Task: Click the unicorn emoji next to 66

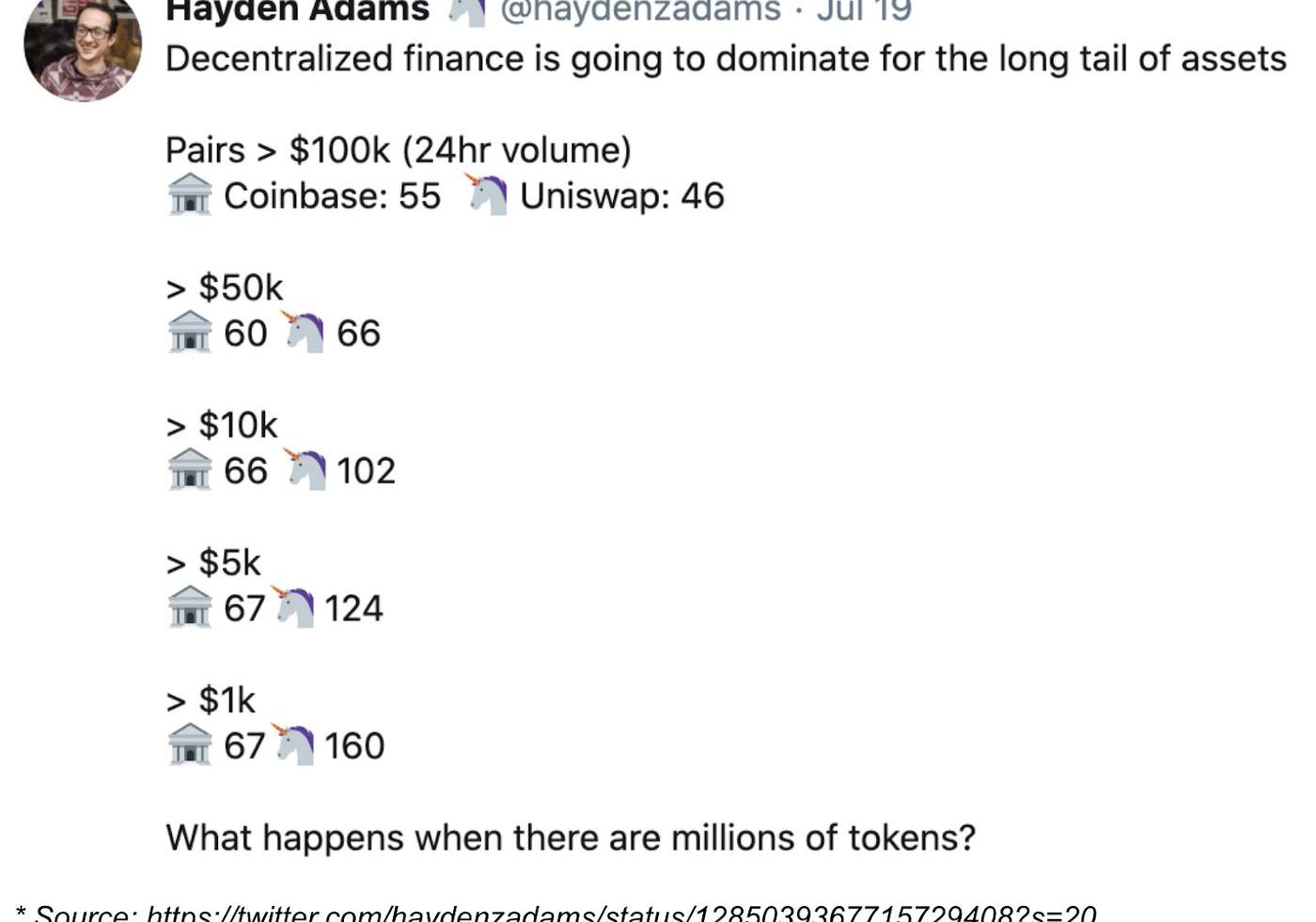Action: [303, 332]
